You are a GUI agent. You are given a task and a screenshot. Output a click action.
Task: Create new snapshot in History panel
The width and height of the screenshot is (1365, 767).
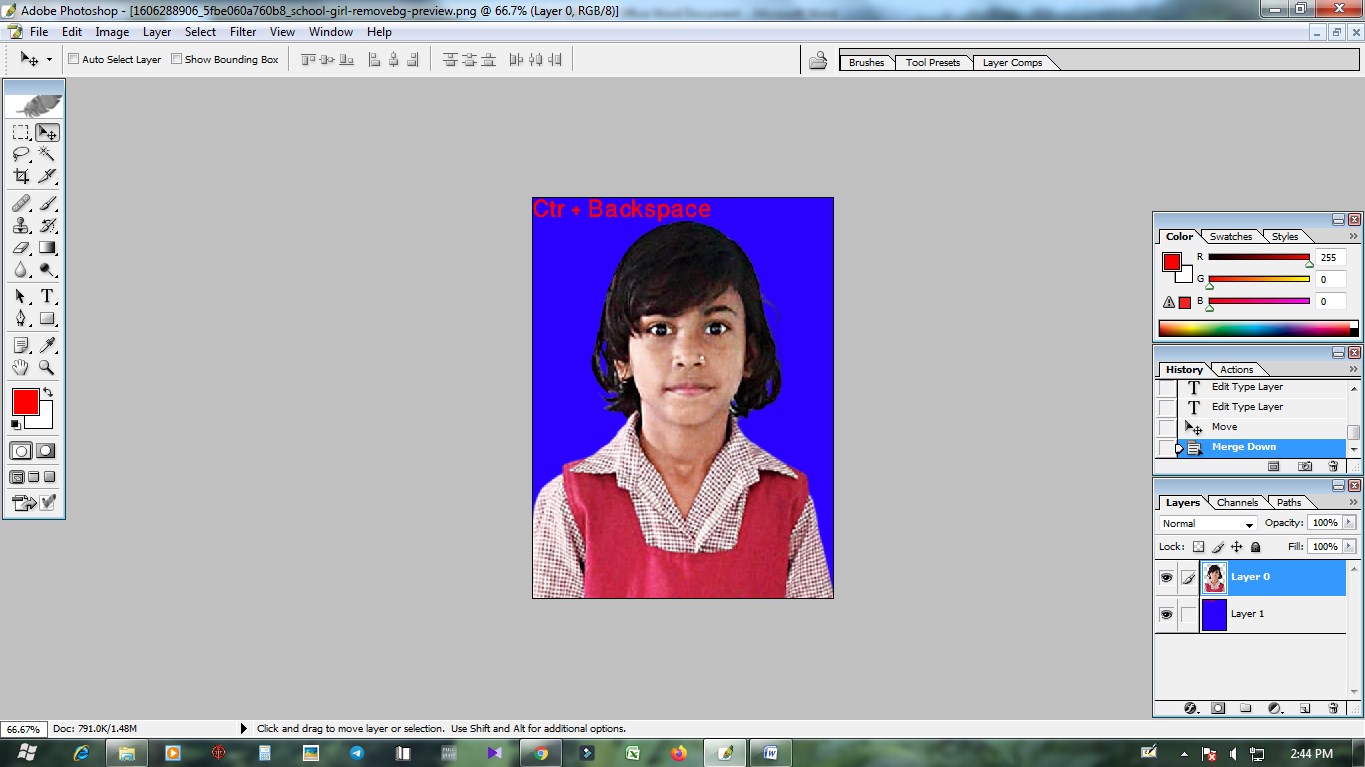click(x=1305, y=466)
